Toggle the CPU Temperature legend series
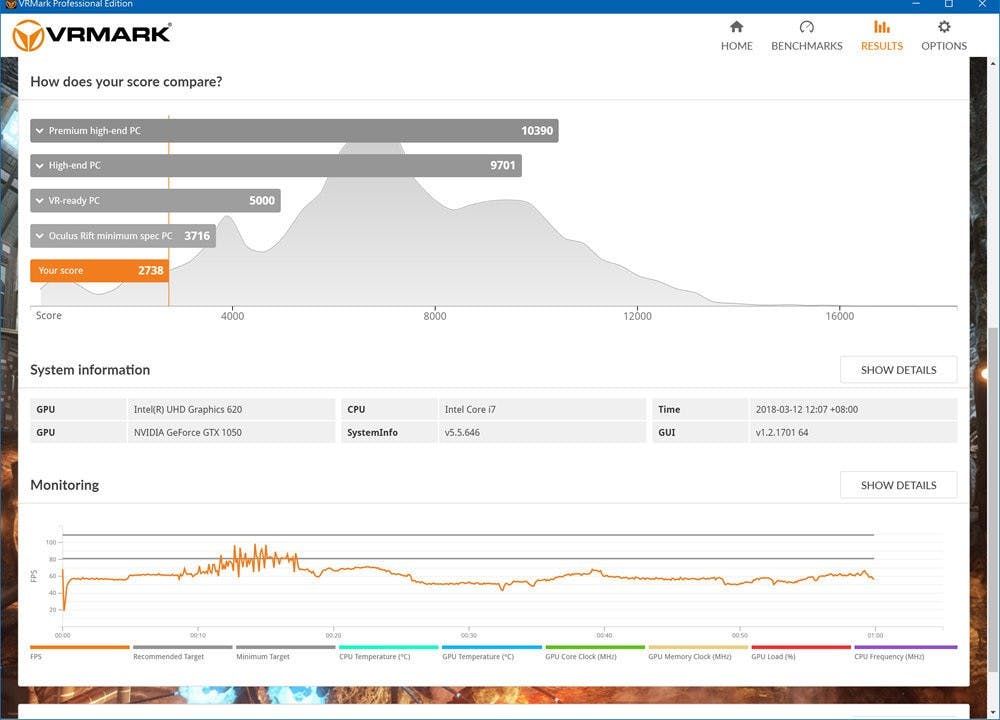 click(x=388, y=652)
